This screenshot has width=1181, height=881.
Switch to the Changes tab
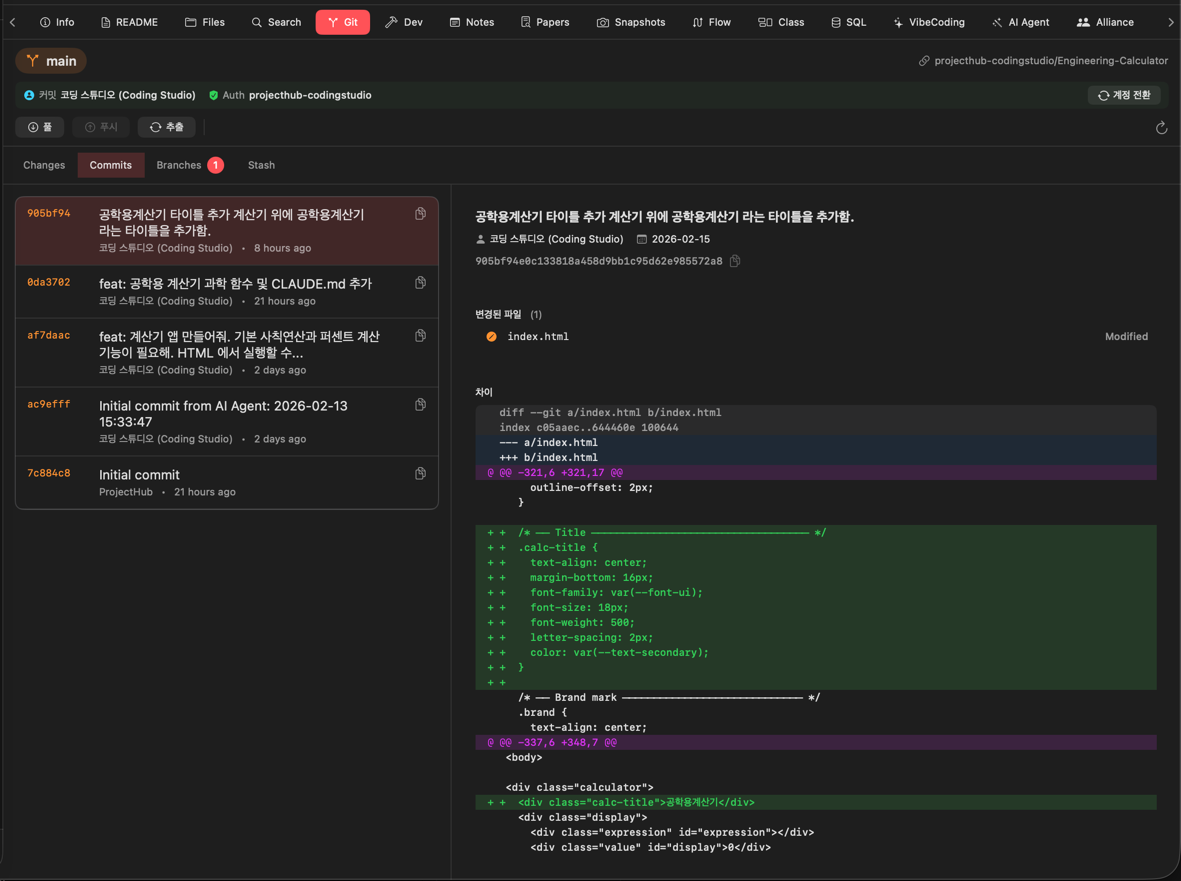pyautogui.click(x=44, y=164)
